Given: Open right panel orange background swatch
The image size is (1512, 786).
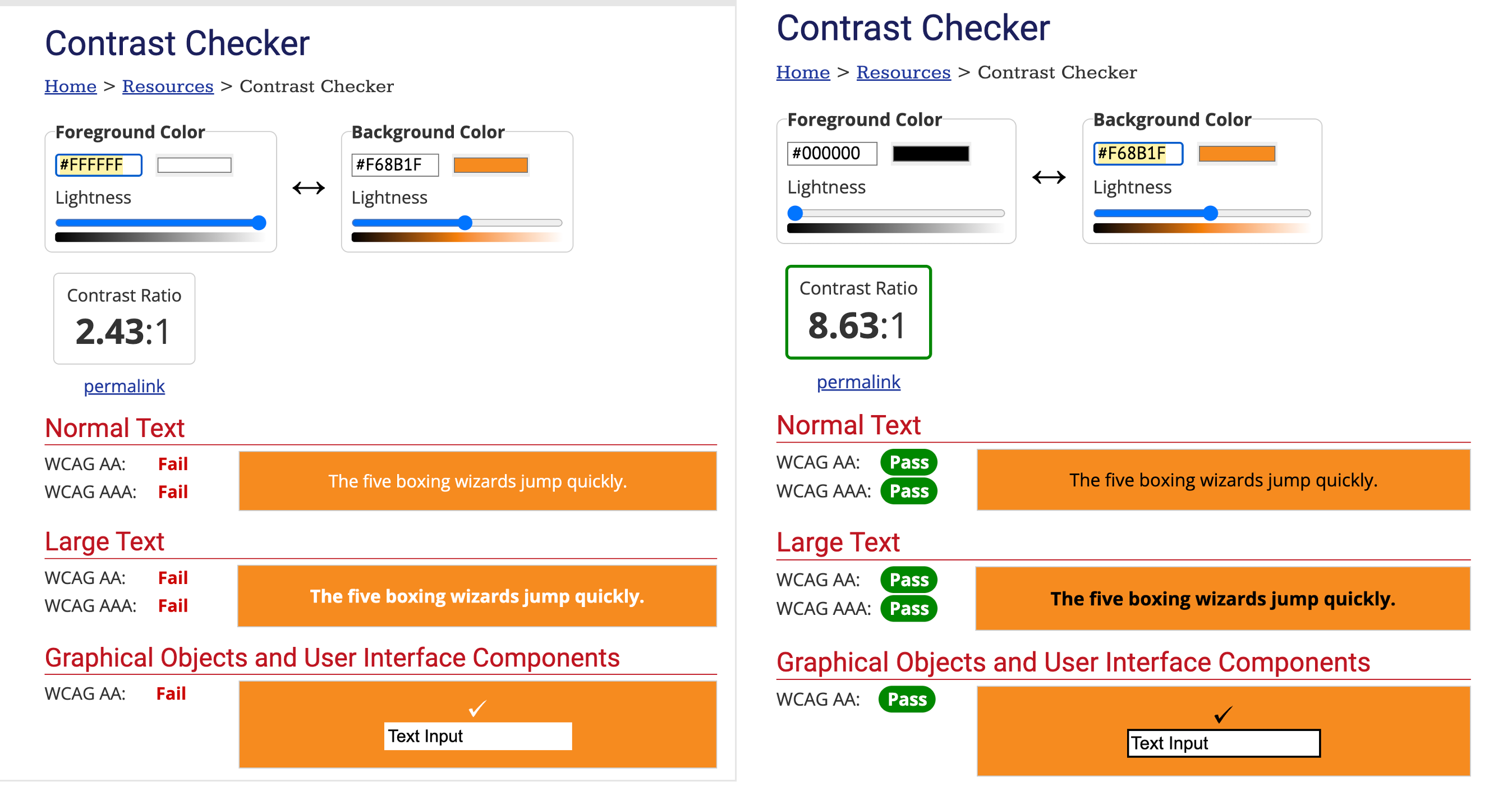Looking at the screenshot, I should 1236,154.
